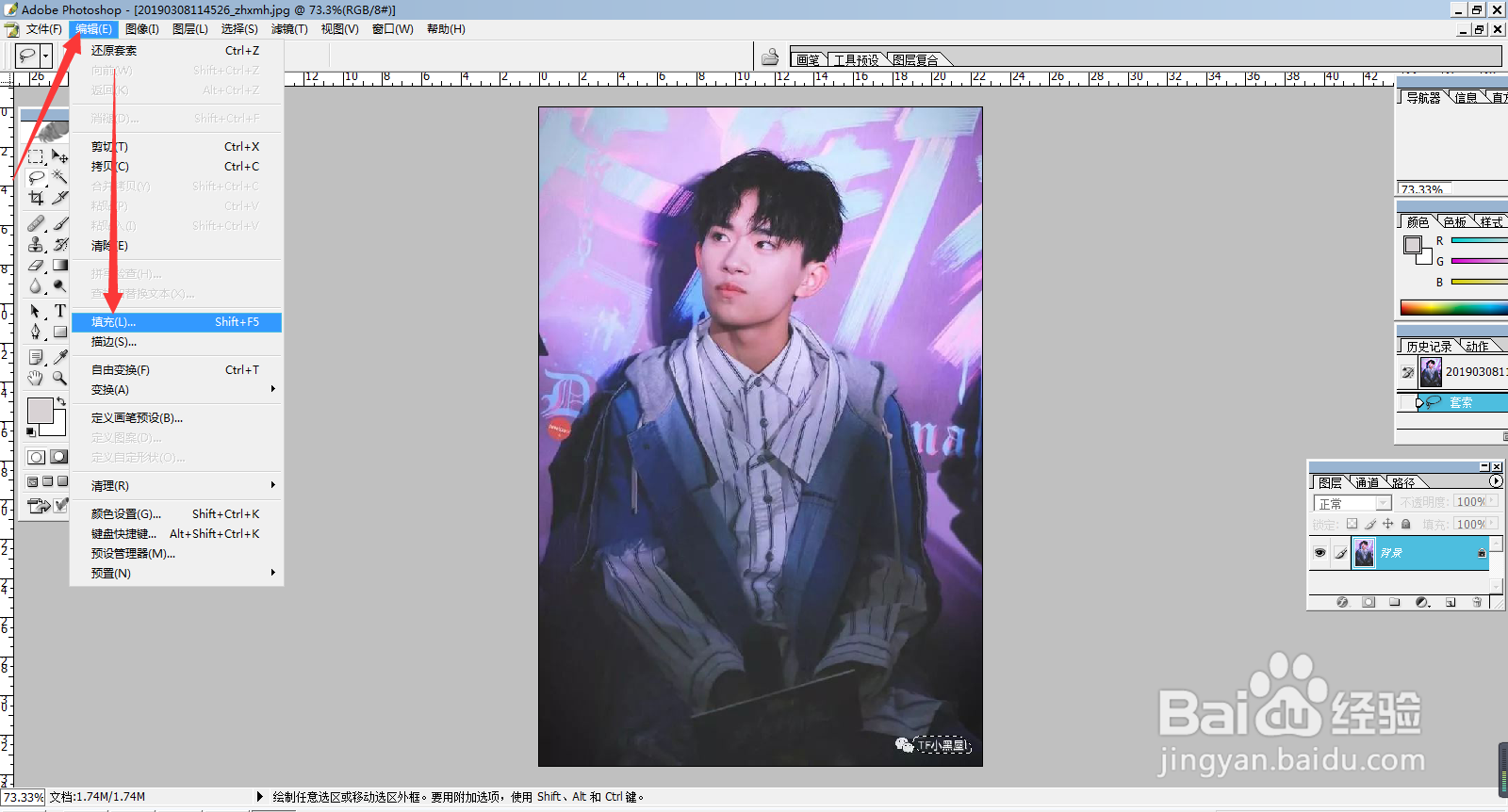Swap foreground and background colors
The width and height of the screenshot is (1508, 812).
tap(62, 401)
